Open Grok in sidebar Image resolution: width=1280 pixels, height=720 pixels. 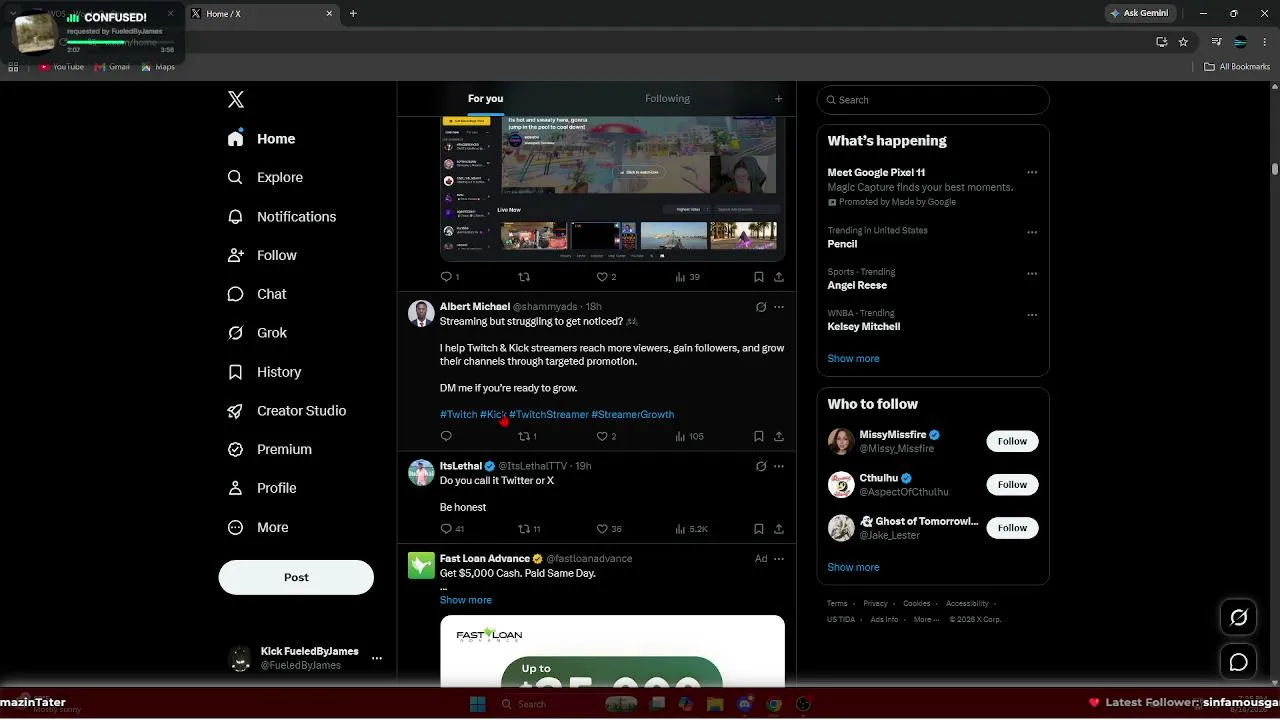(x=257, y=333)
